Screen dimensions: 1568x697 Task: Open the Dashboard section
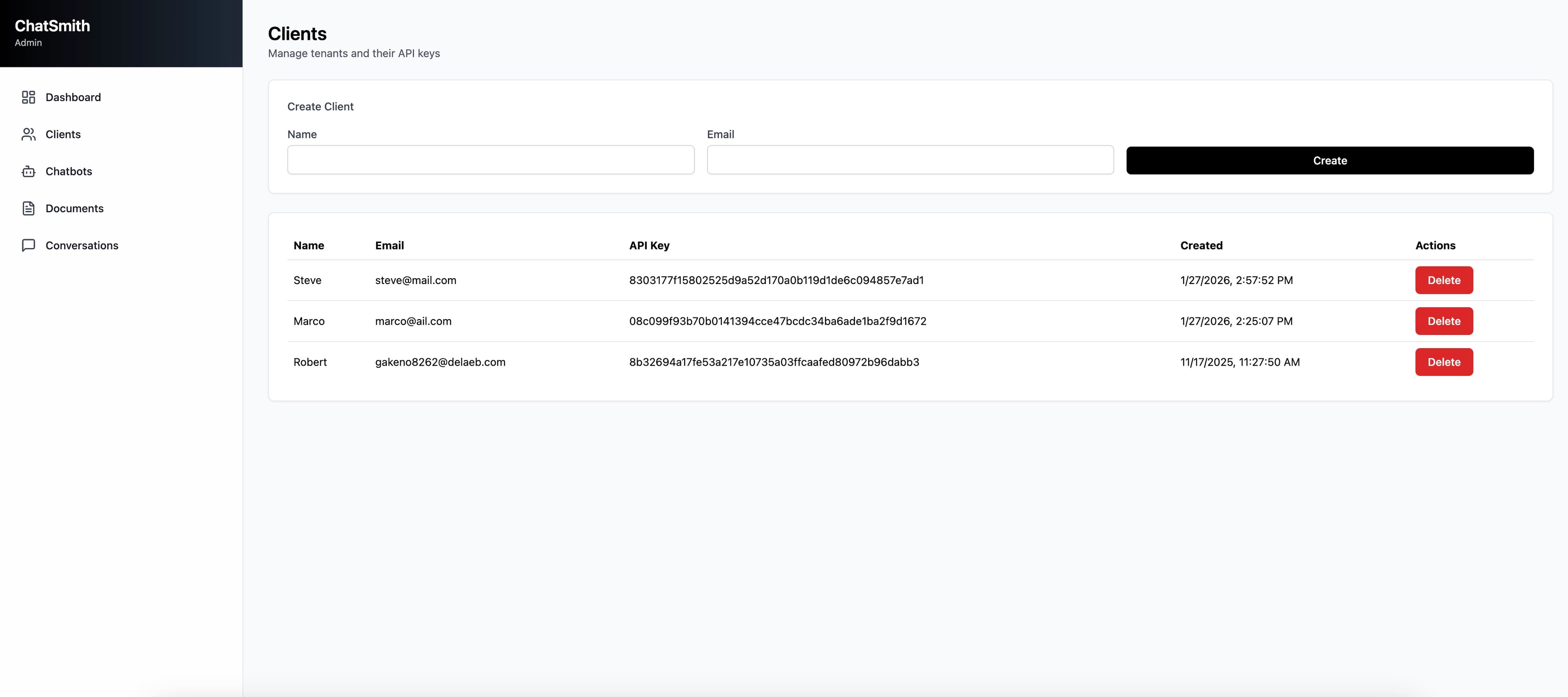[73, 97]
